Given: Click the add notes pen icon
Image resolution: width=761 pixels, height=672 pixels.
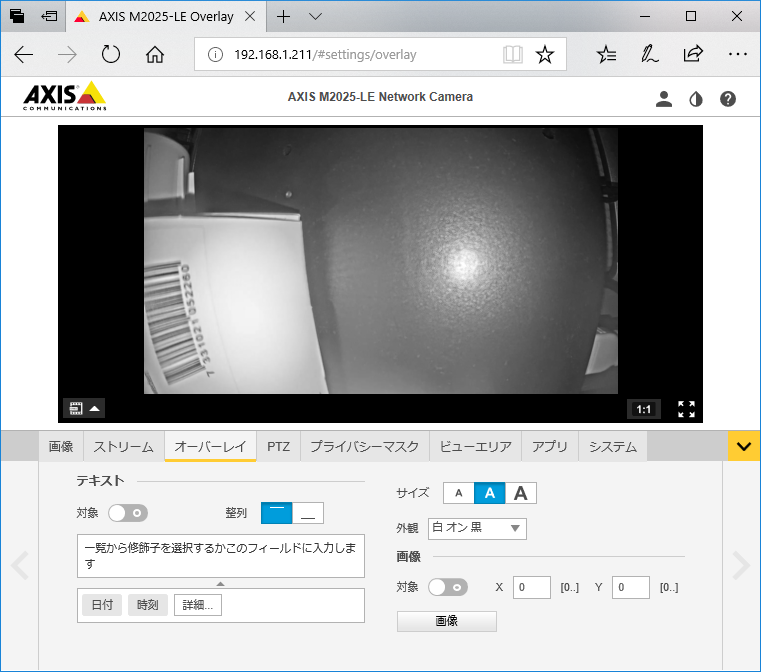Looking at the screenshot, I should pos(649,54).
